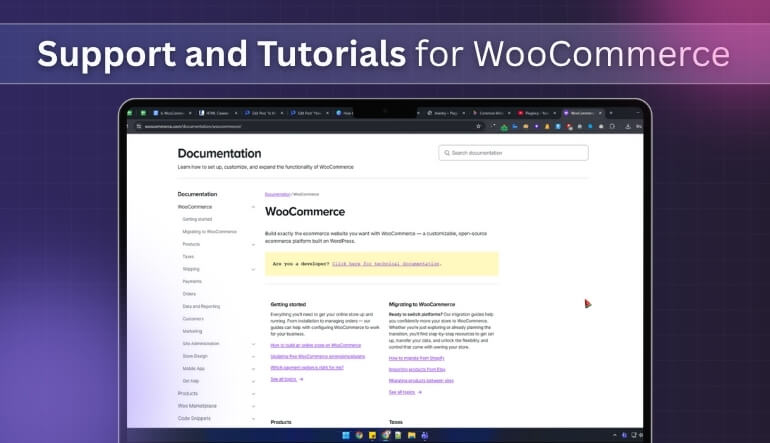Open Data and Reporting in the sidebar

point(201,306)
